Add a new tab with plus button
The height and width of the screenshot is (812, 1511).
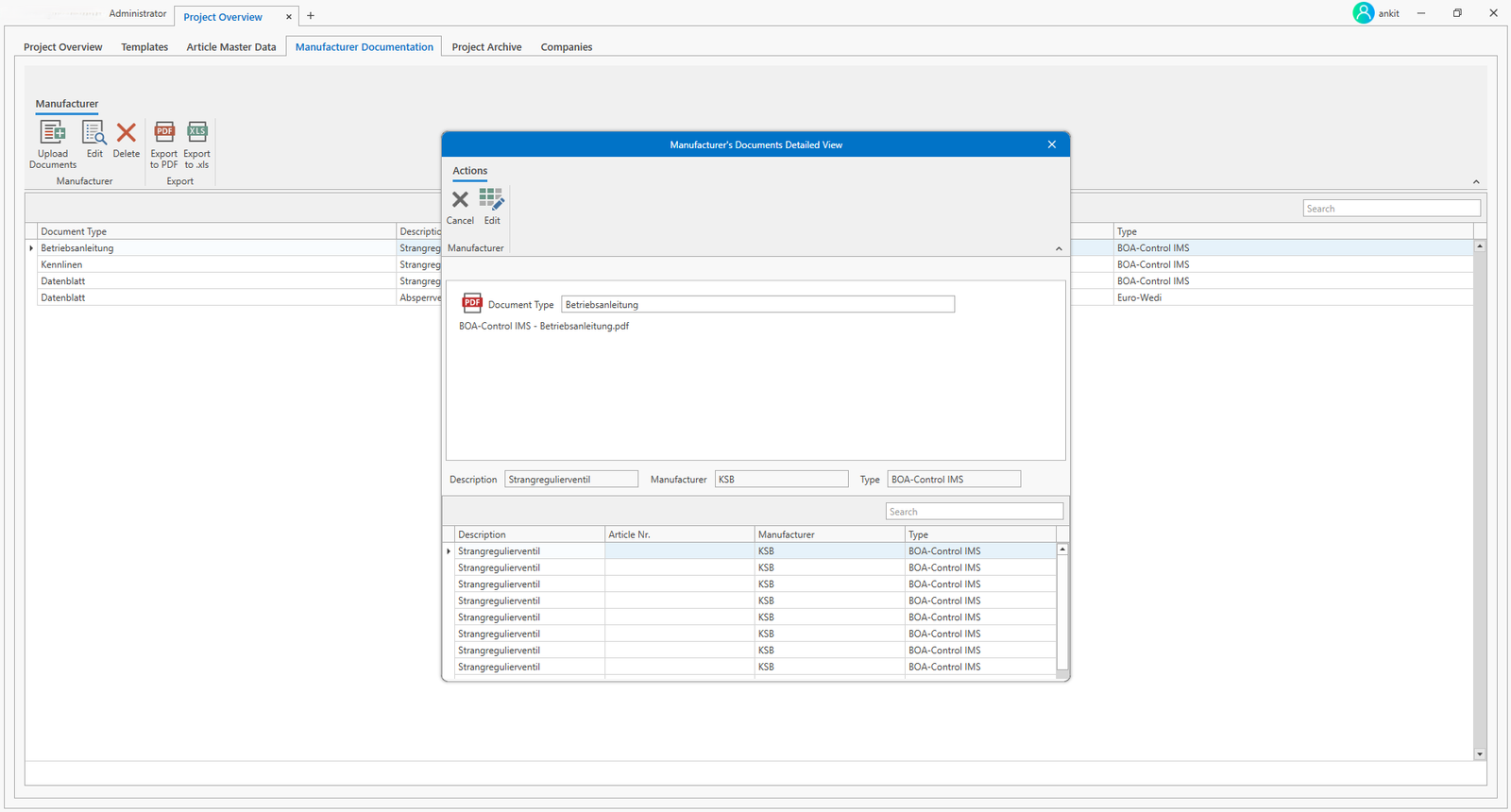click(311, 16)
